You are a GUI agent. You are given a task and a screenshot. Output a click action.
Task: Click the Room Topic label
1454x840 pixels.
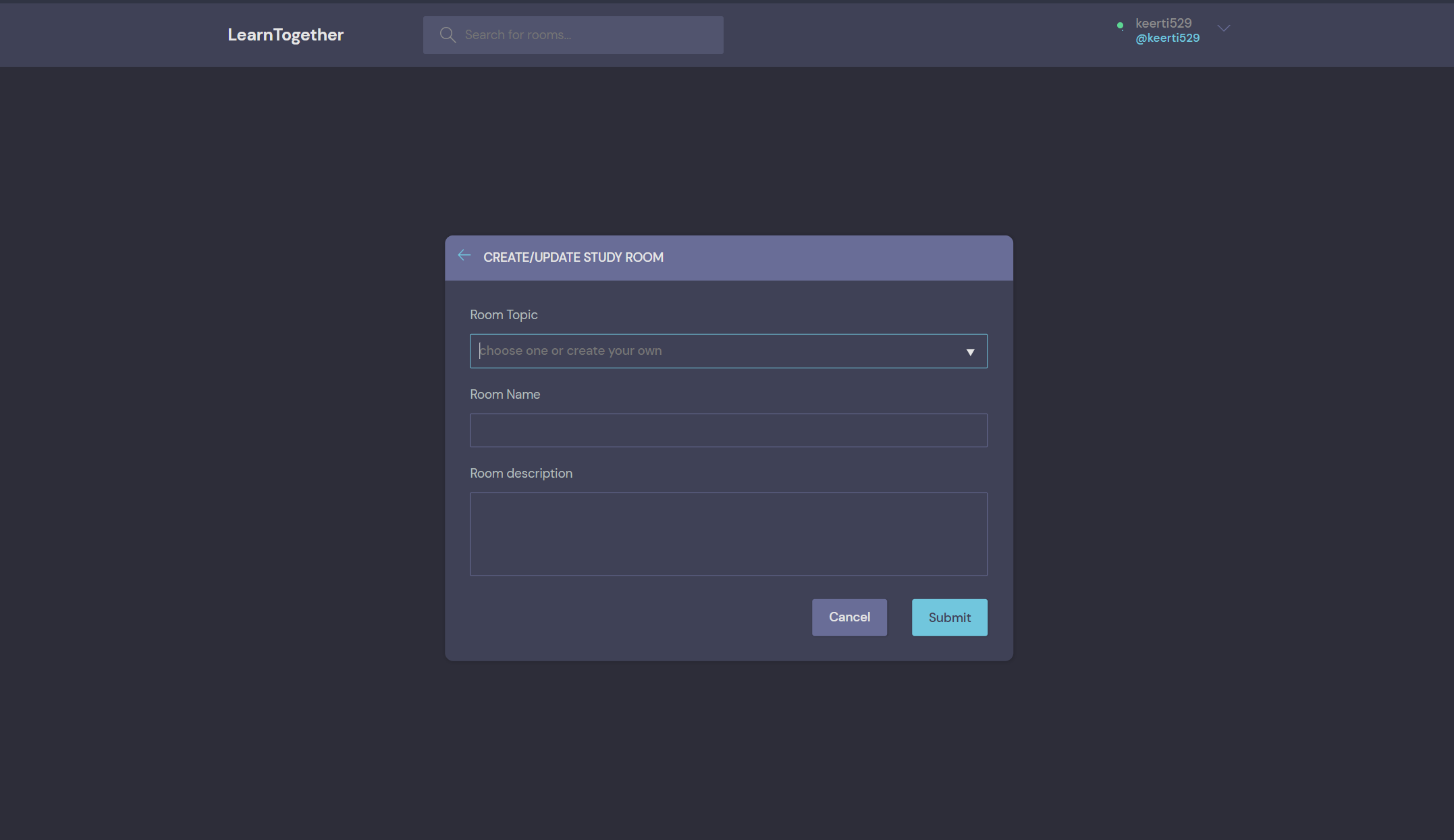click(x=504, y=314)
